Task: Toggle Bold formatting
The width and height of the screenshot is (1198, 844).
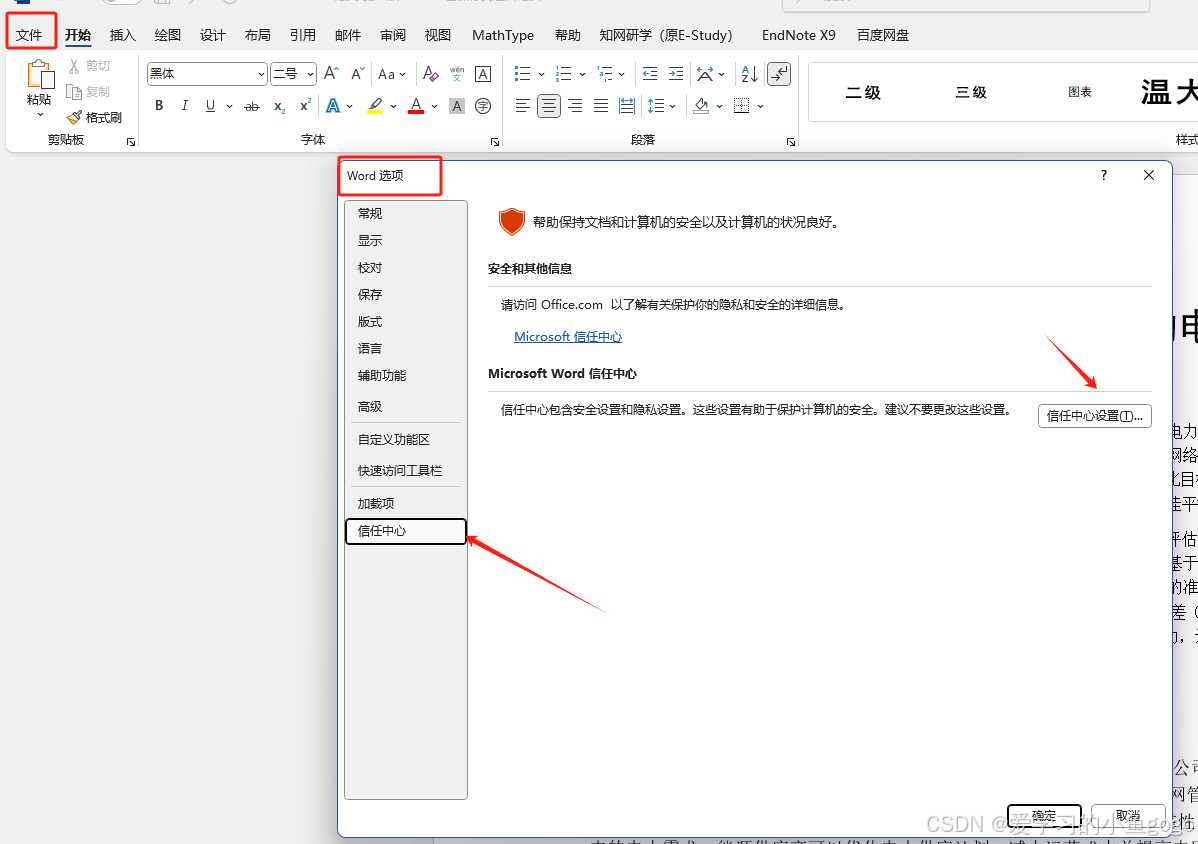Action: click(x=159, y=105)
